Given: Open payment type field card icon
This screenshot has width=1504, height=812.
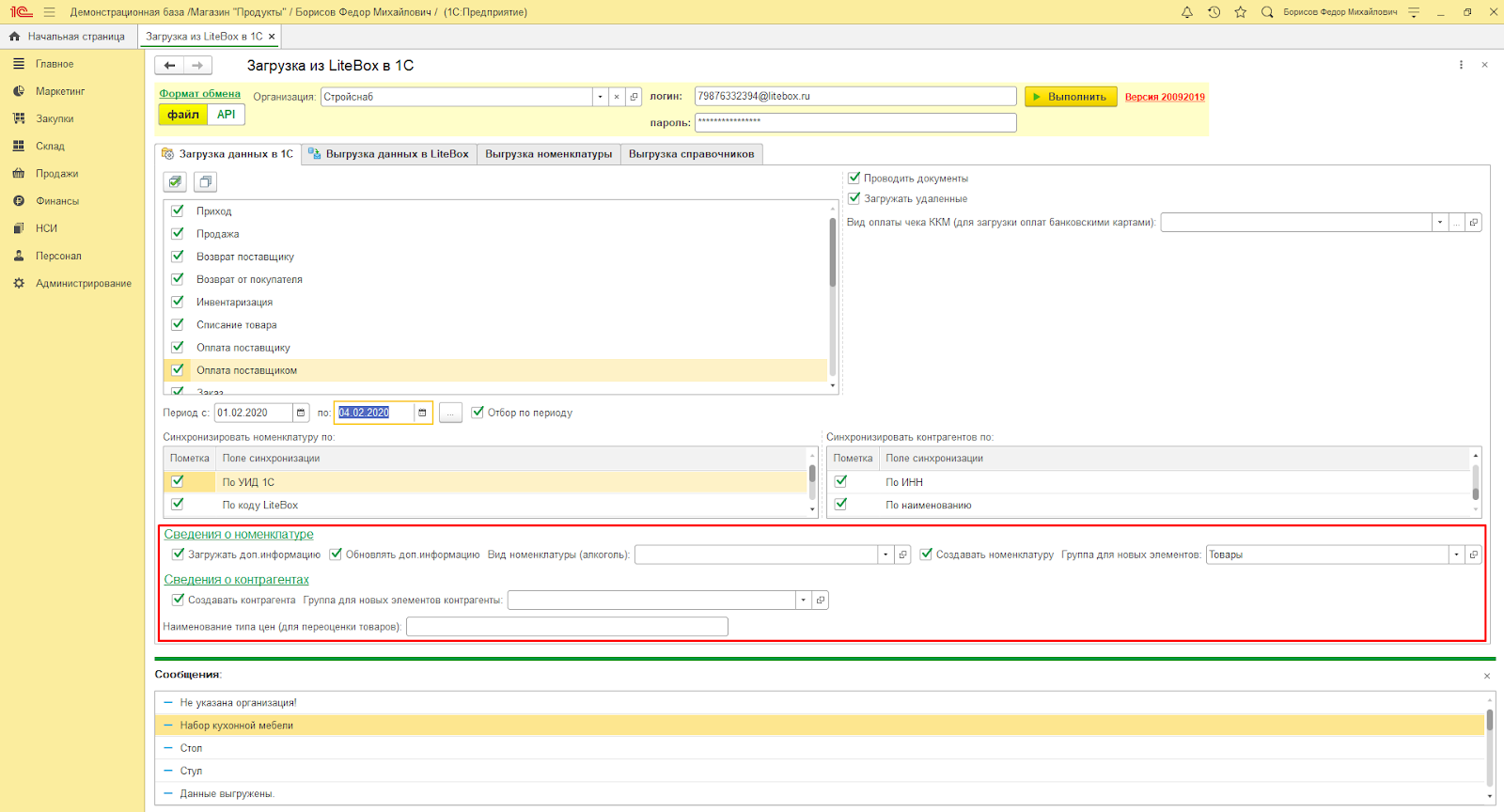Looking at the screenshot, I should pyautogui.click(x=1473, y=223).
